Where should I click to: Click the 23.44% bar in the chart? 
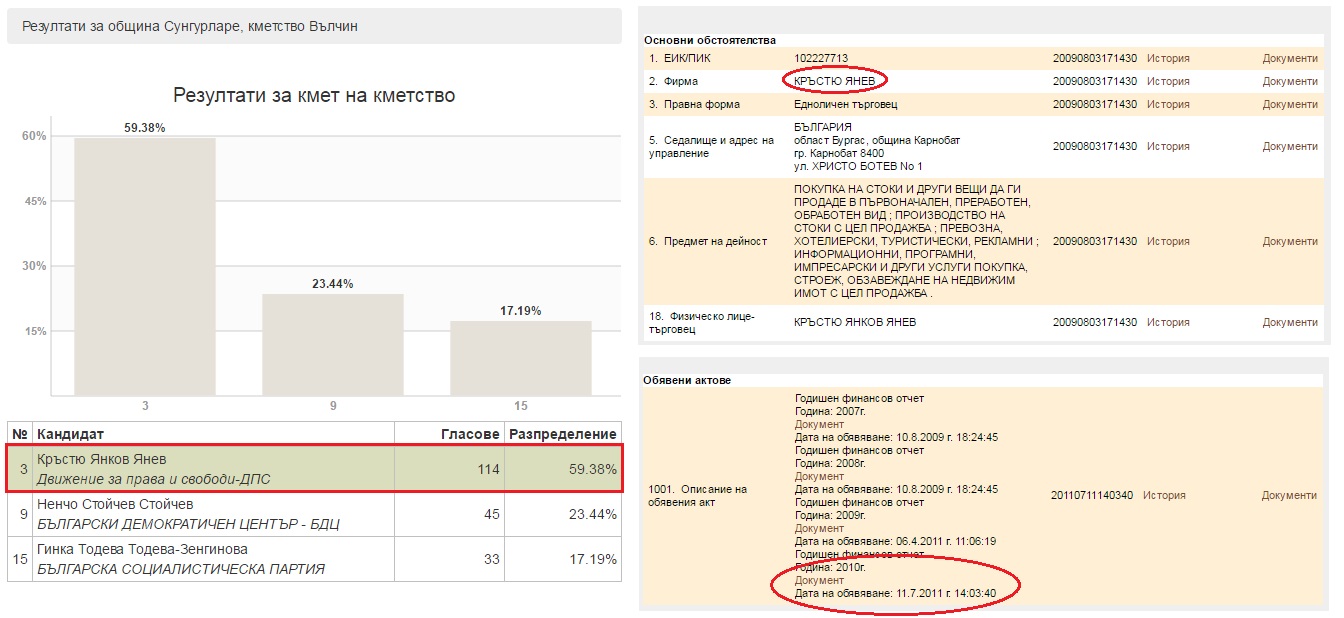coord(333,344)
